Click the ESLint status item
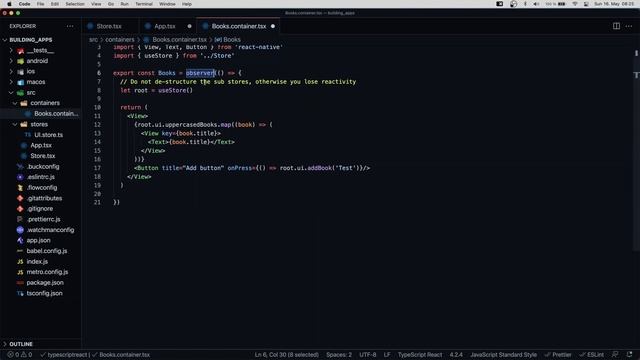Viewport: 640px width, 360px height. coord(592,355)
